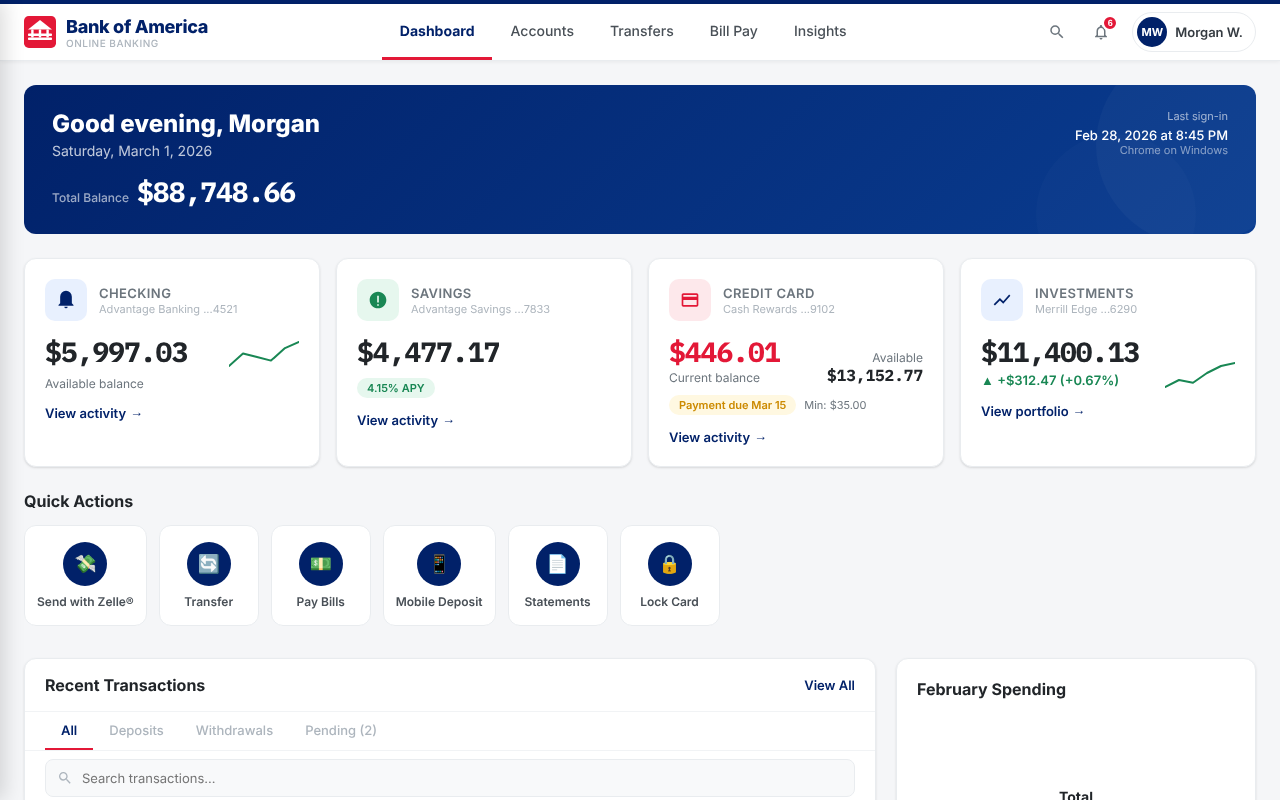This screenshot has height=800, width=1280.
Task: Lock Card using the padlock quick action
Action: pyautogui.click(x=669, y=563)
